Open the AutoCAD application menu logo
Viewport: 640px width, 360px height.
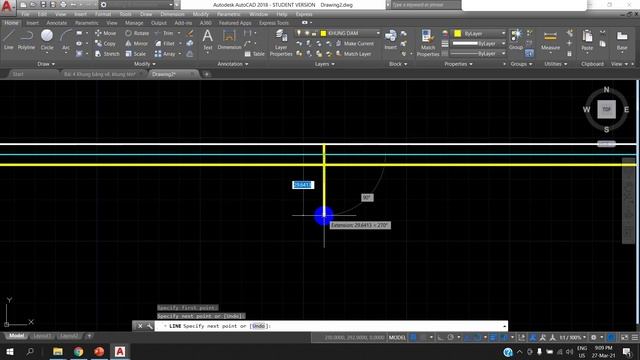click(7, 7)
